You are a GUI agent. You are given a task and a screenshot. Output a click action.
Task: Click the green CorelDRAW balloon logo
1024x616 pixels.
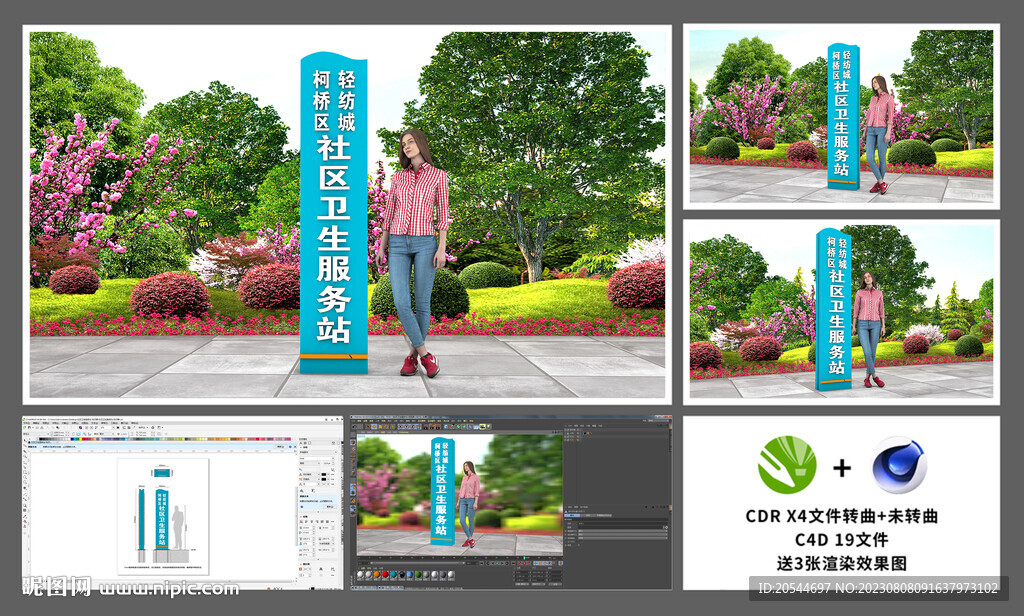point(787,466)
